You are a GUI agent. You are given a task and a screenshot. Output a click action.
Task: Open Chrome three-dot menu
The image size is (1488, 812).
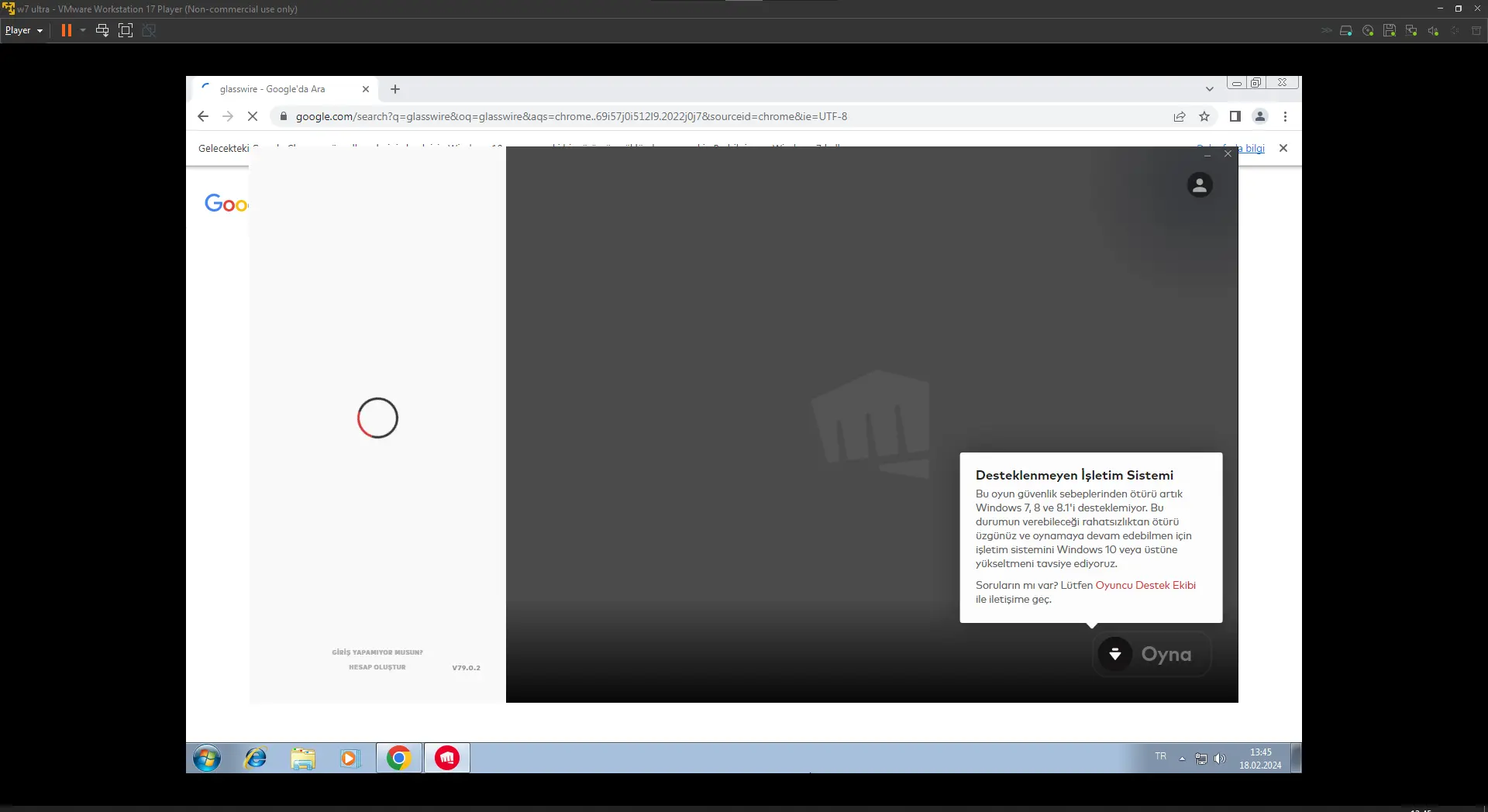point(1285,116)
